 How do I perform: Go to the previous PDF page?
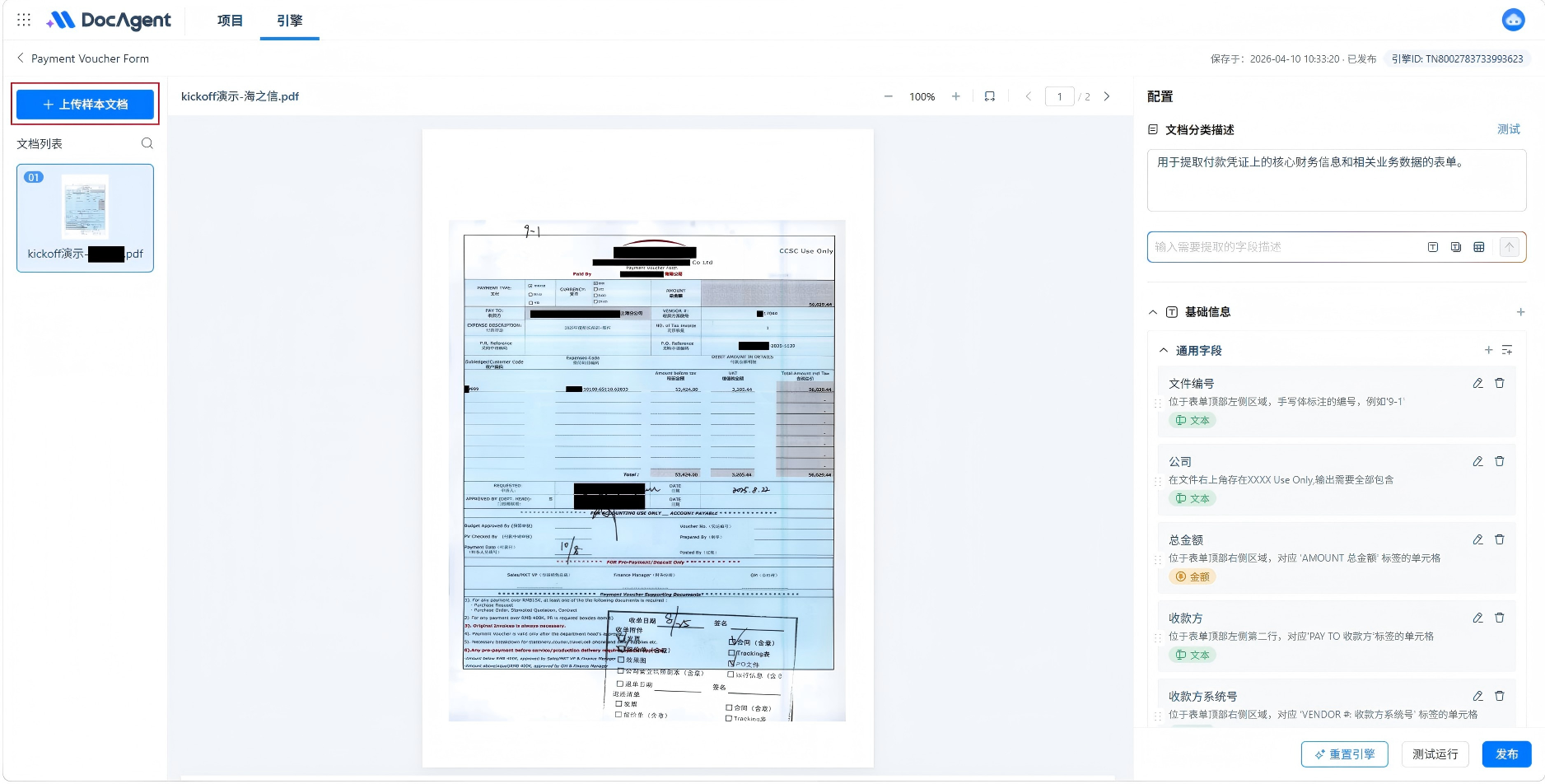click(x=1029, y=96)
